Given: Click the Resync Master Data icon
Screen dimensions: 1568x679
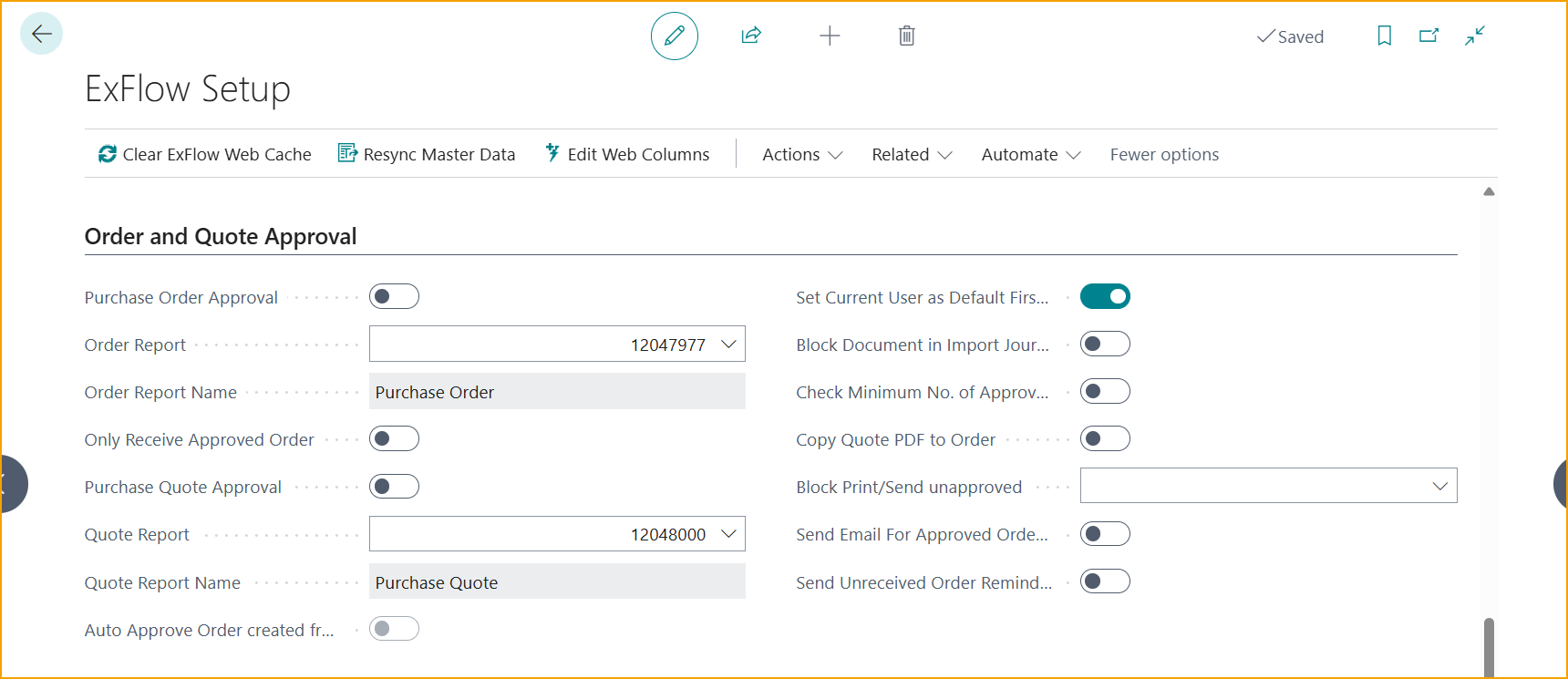Looking at the screenshot, I should tap(347, 153).
